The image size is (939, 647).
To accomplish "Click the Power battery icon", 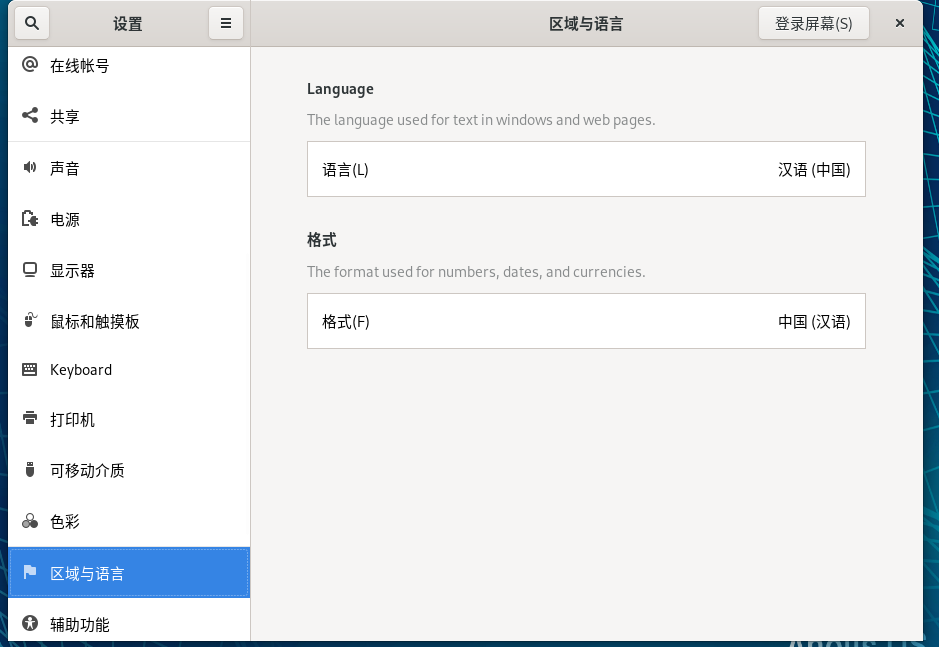I will (x=30, y=219).
